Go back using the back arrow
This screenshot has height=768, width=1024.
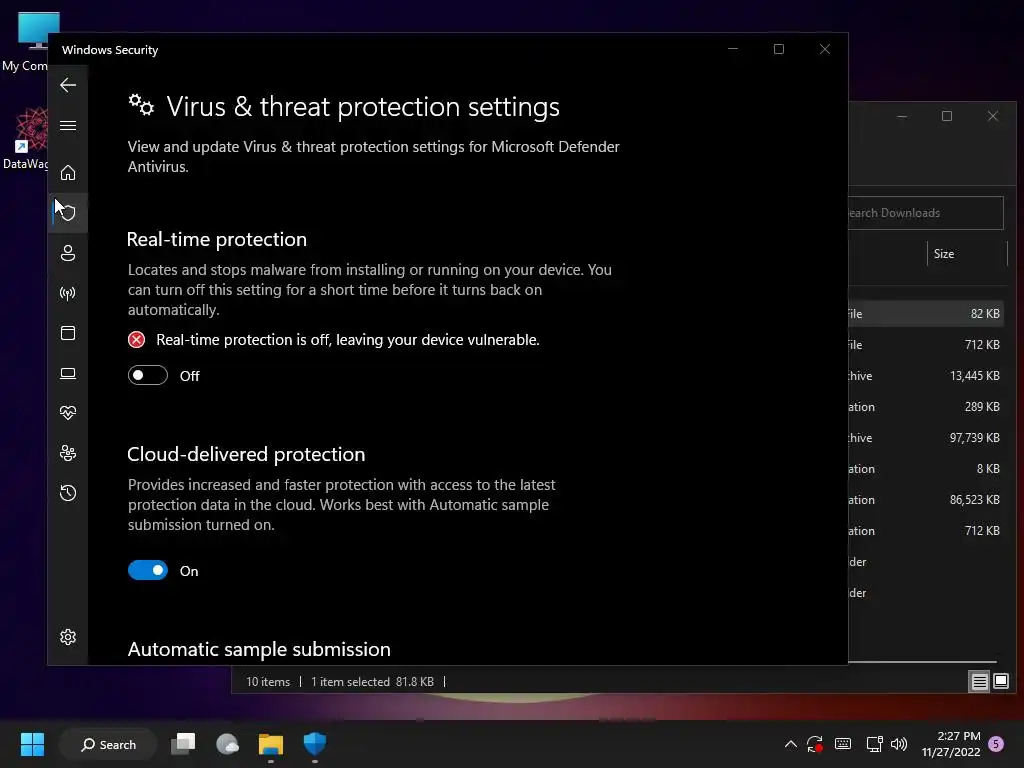coord(68,85)
